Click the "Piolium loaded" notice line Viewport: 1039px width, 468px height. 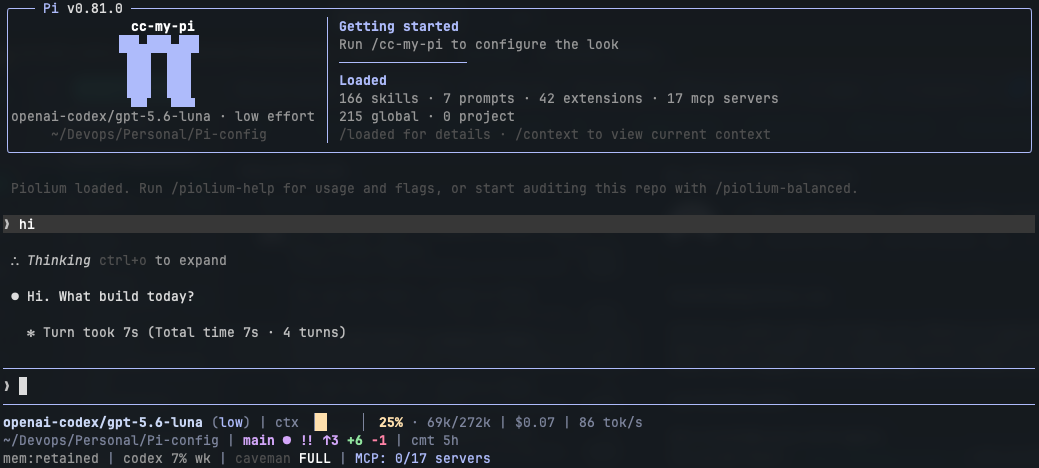pyautogui.click(x=435, y=188)
